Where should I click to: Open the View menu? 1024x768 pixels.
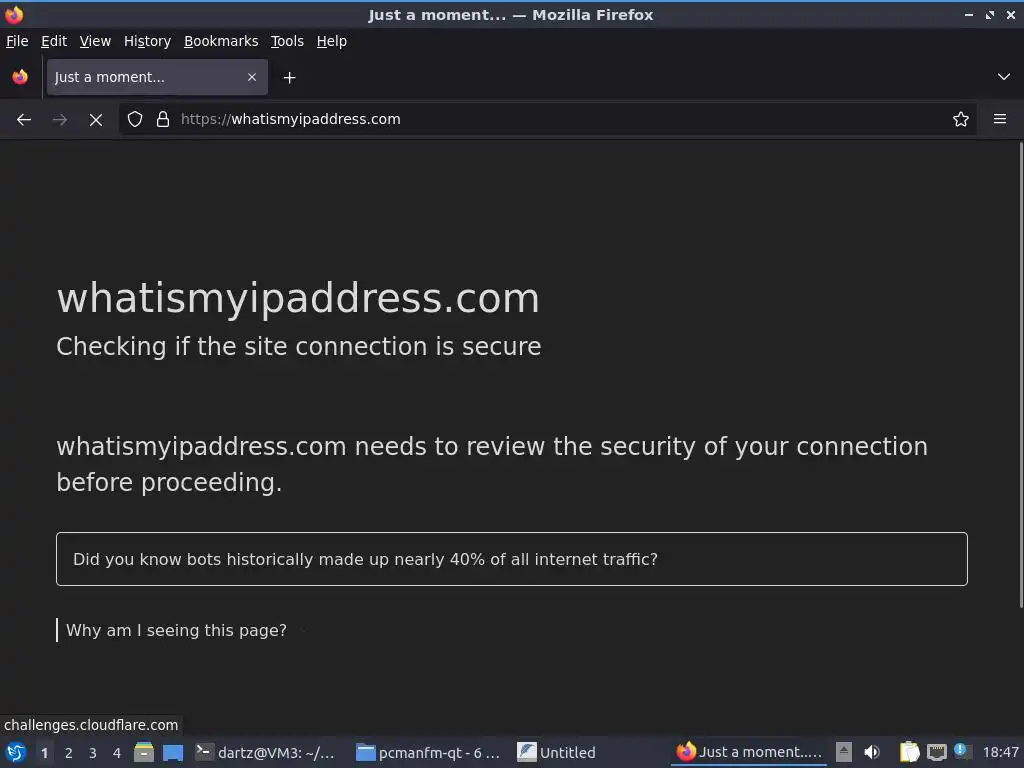click(95, 41)
